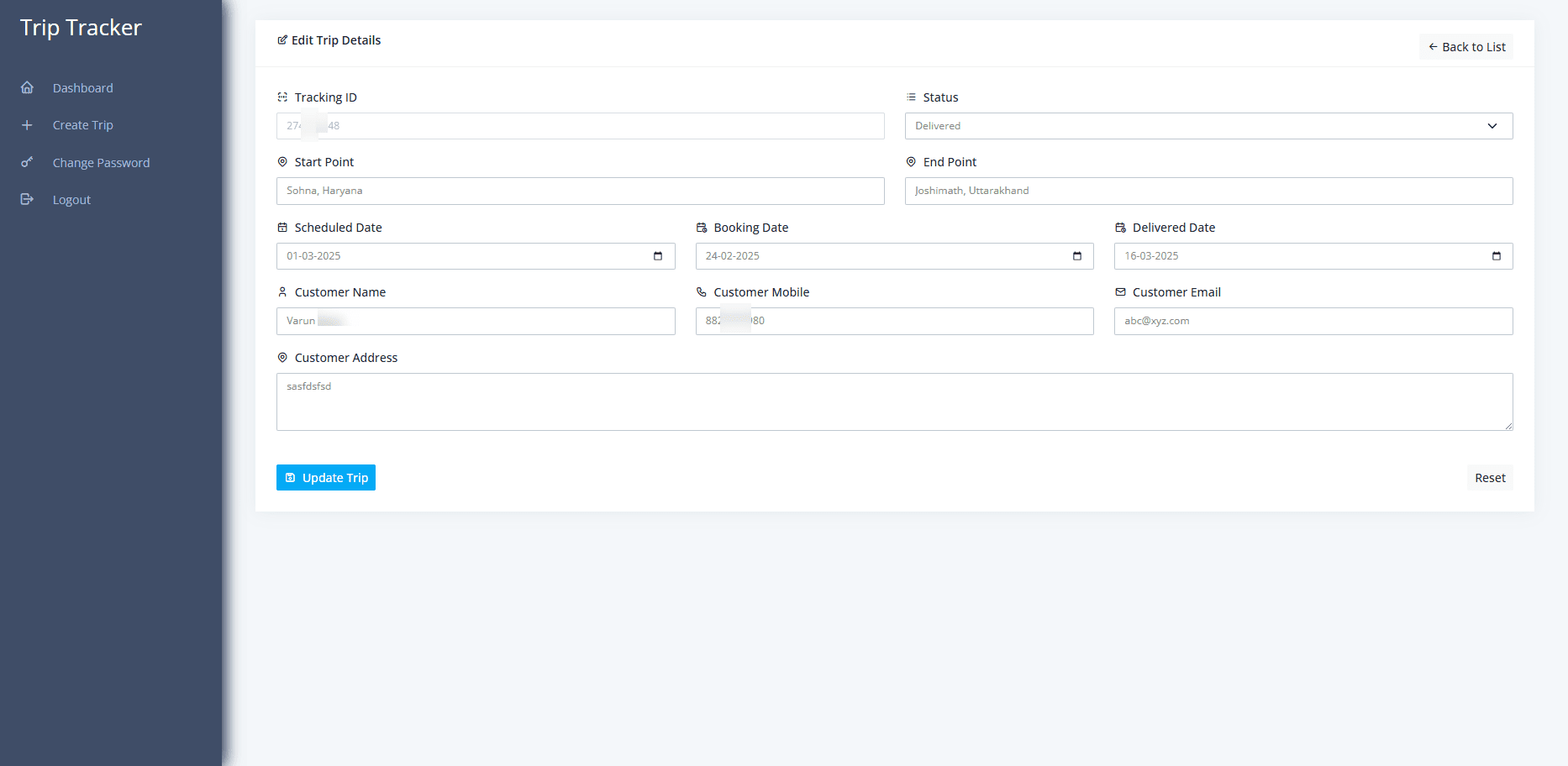Viewport: 1568px width, 766px height.
Task: Expand the Status dropdown showing Delivered
Action: (x=1208, y=126)
